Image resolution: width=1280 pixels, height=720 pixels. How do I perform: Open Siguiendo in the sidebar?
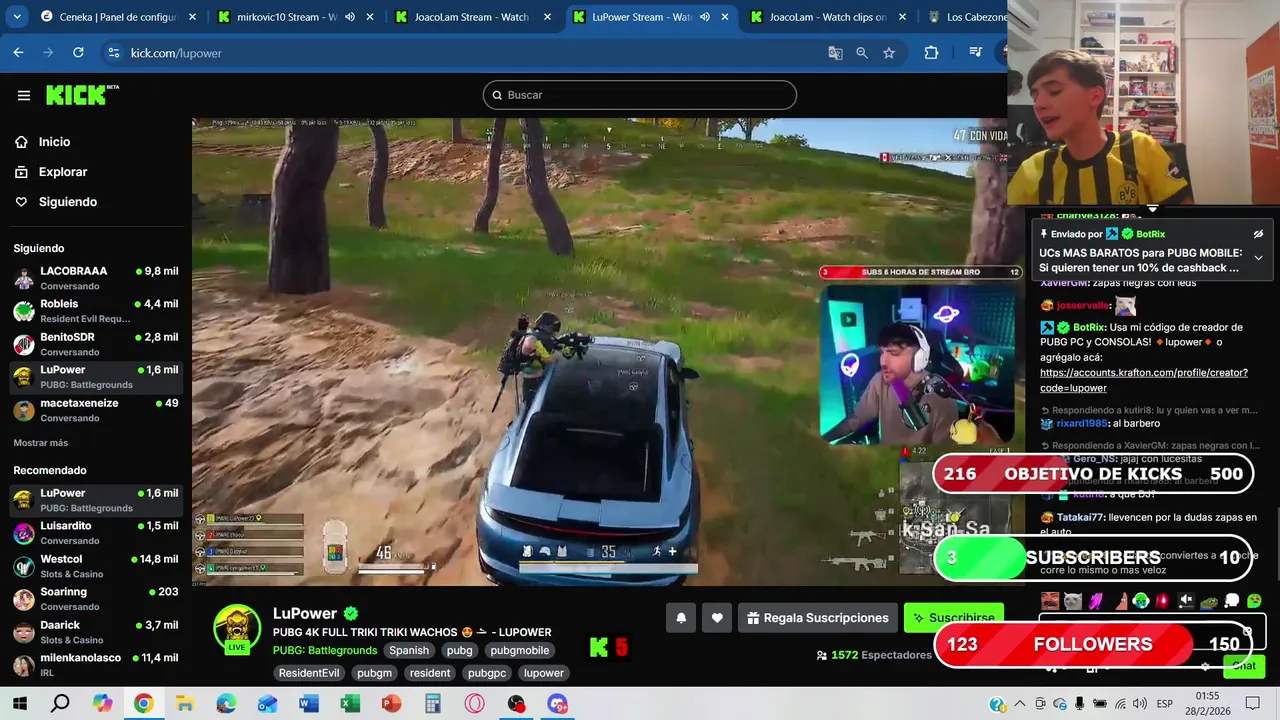(67, 202)
